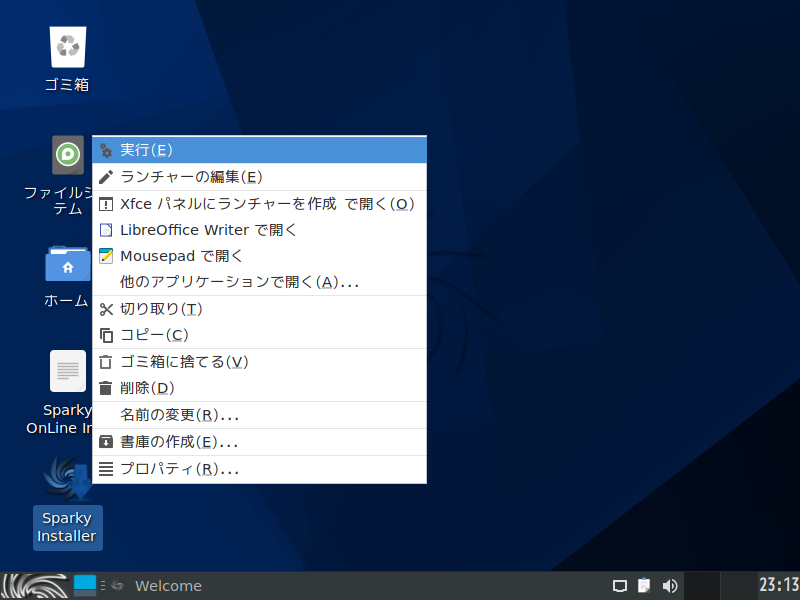Select 名前の変更(R)... rename entry

coord(259,415)
